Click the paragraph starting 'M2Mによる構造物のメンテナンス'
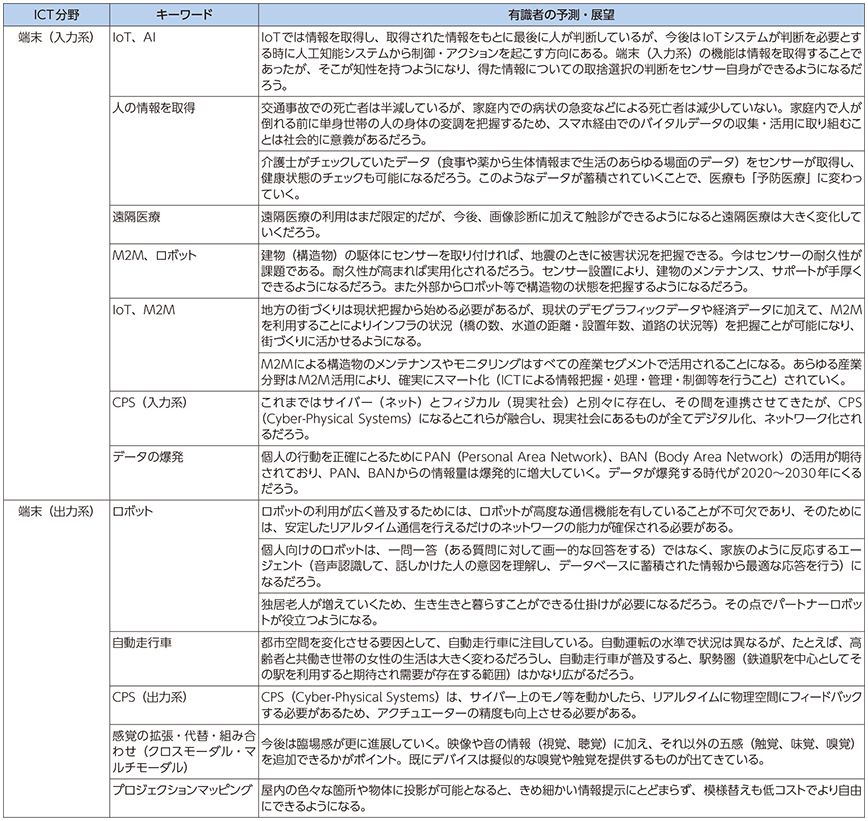Screen dimensions: 868x821 (x=561, y=371)
